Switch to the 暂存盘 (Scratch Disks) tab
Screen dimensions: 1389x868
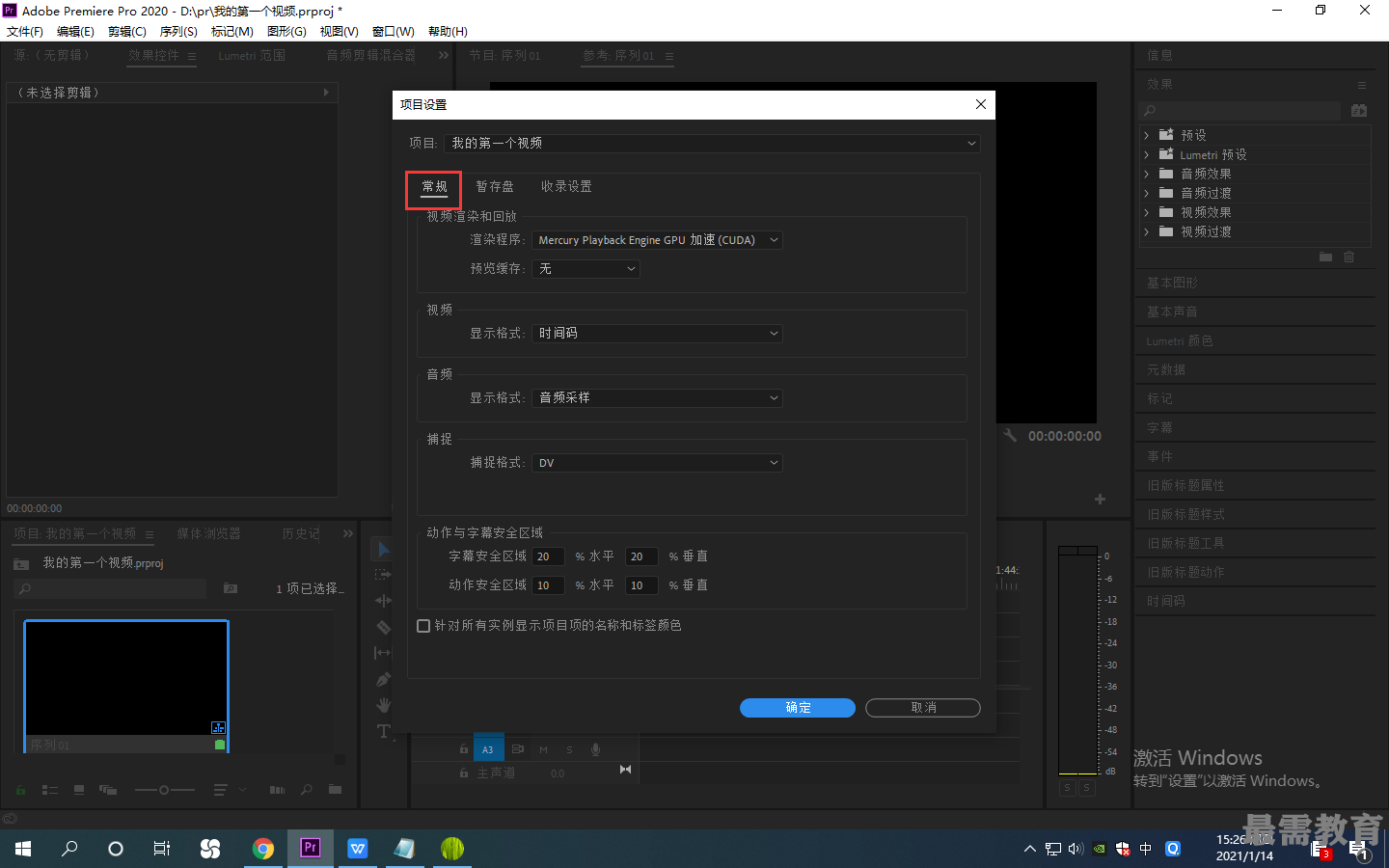pyautogui.click(x=495, y=187)
